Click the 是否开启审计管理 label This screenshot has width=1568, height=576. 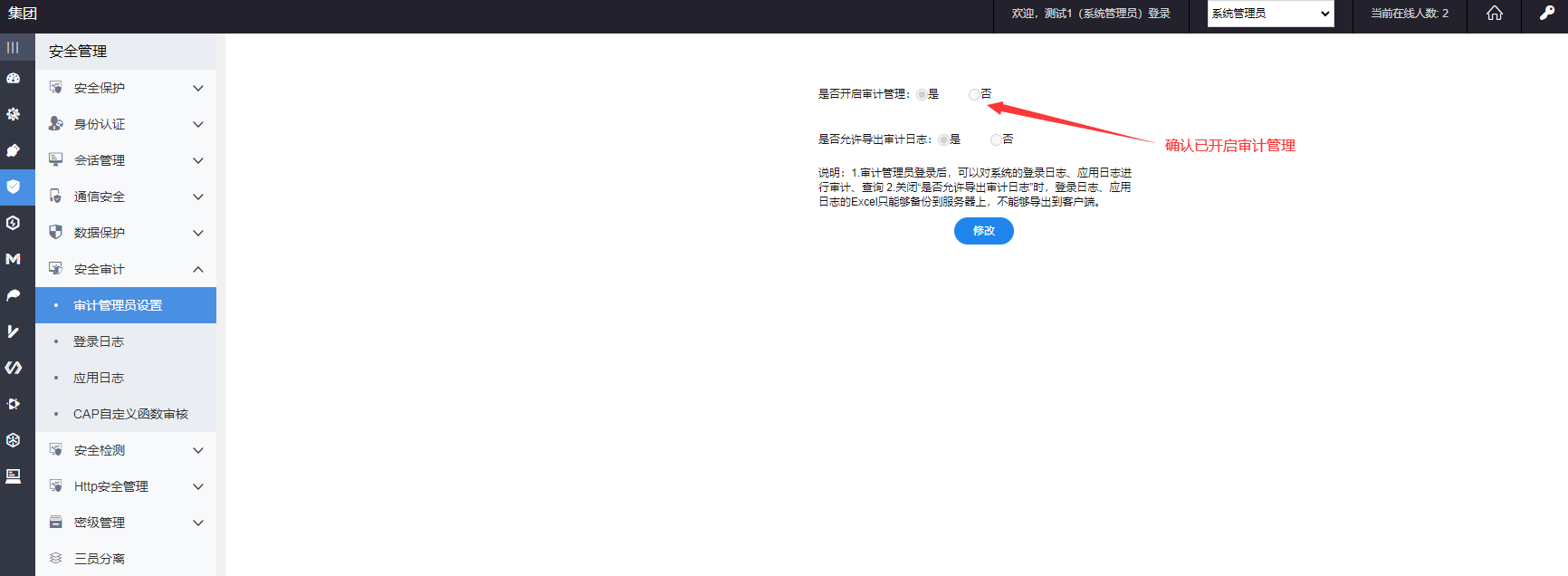[864, 94]
